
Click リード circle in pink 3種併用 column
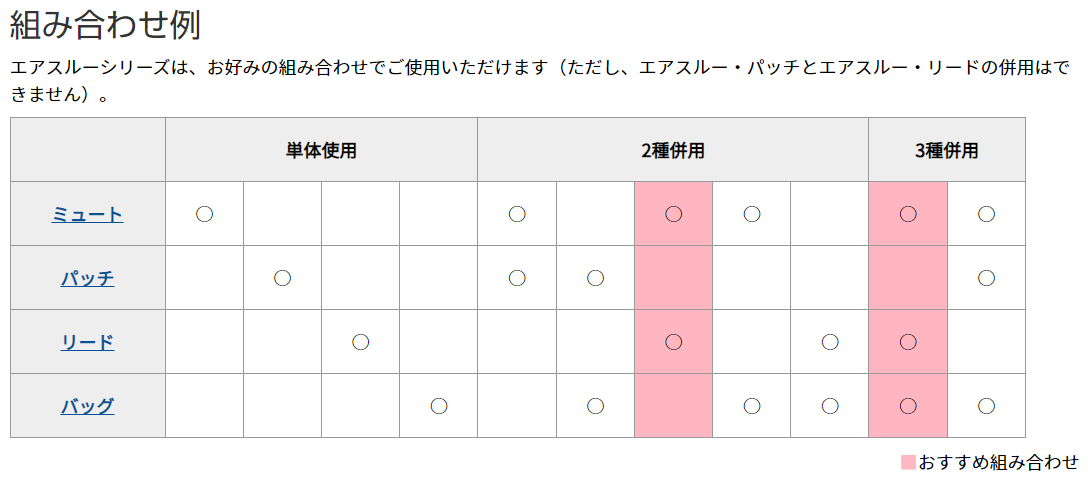click(908, 341)
